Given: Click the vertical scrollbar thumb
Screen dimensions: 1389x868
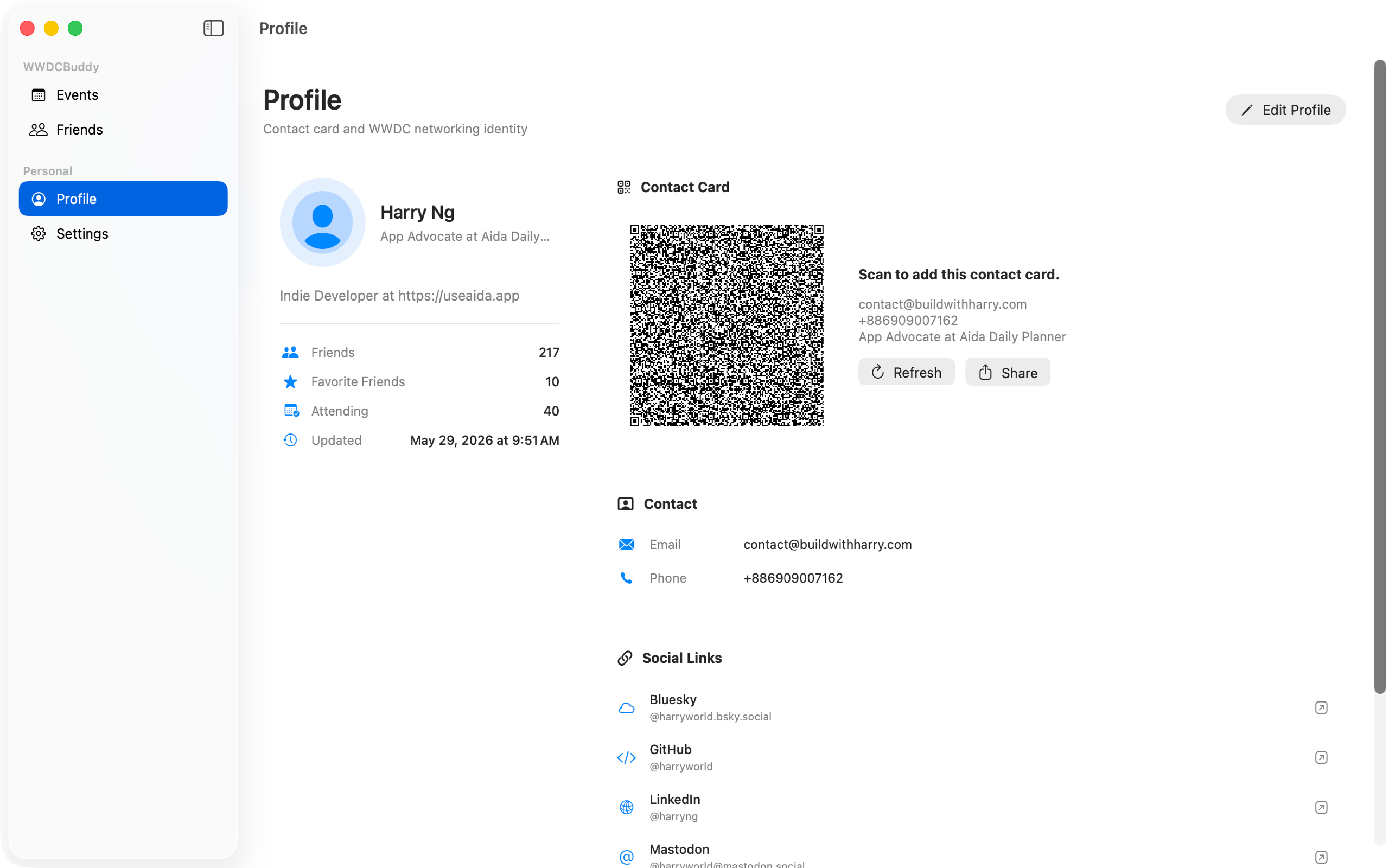Looking at the screenshot, I should [1380, 376].
